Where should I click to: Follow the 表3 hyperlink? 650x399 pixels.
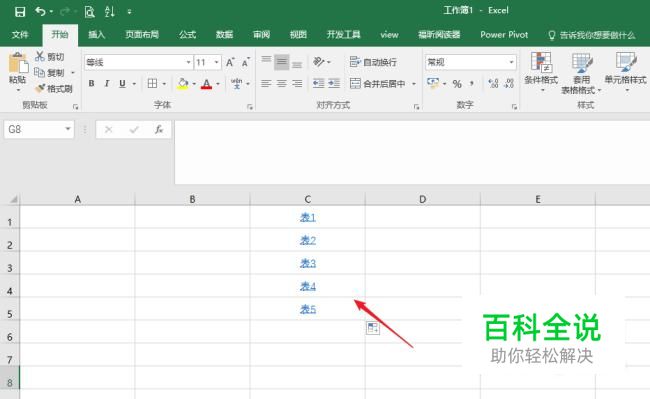click(x=308, y=263)
